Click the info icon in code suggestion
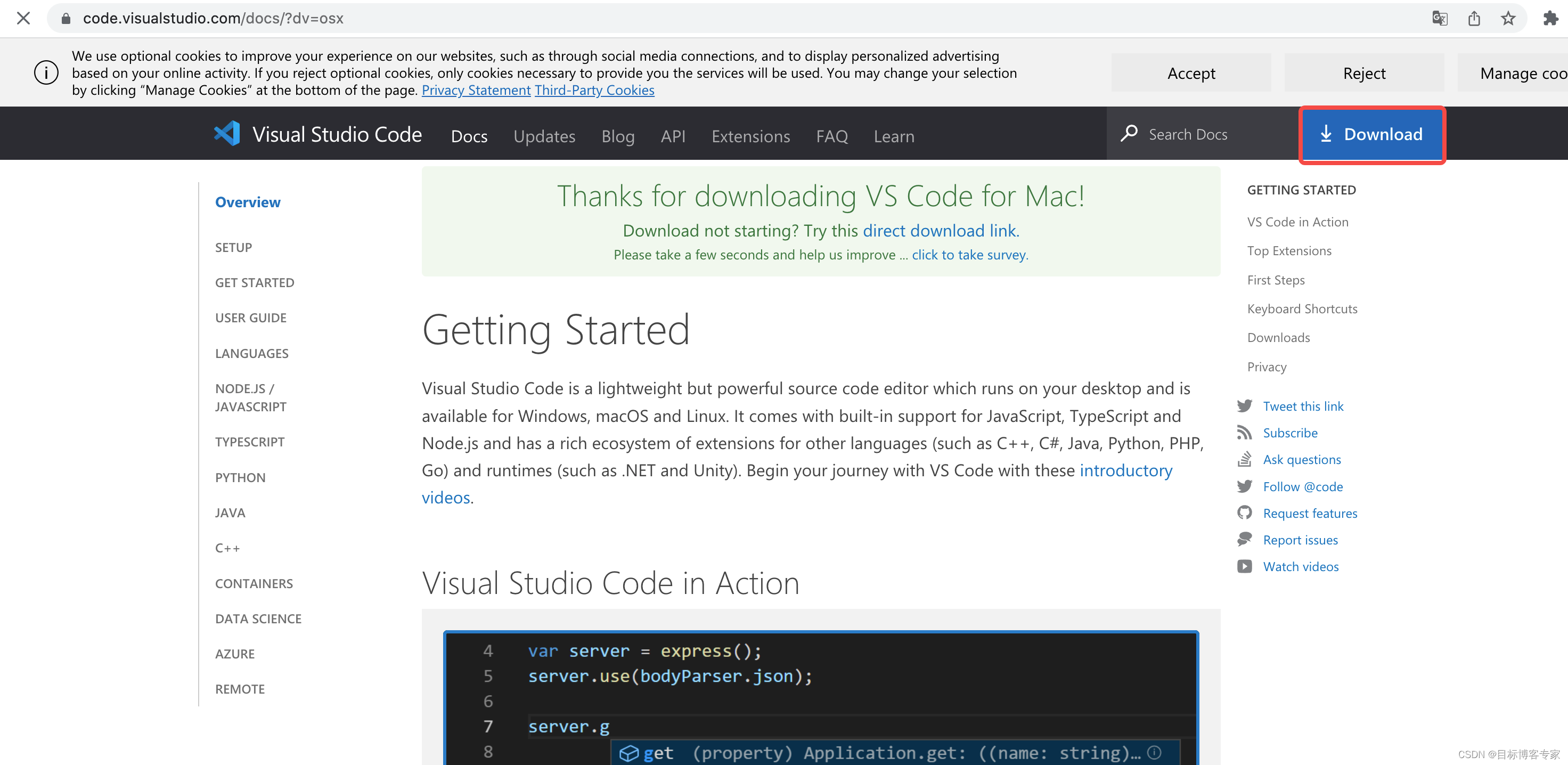This screenshot has height=765, width=1568. [x=1155, y=752]
